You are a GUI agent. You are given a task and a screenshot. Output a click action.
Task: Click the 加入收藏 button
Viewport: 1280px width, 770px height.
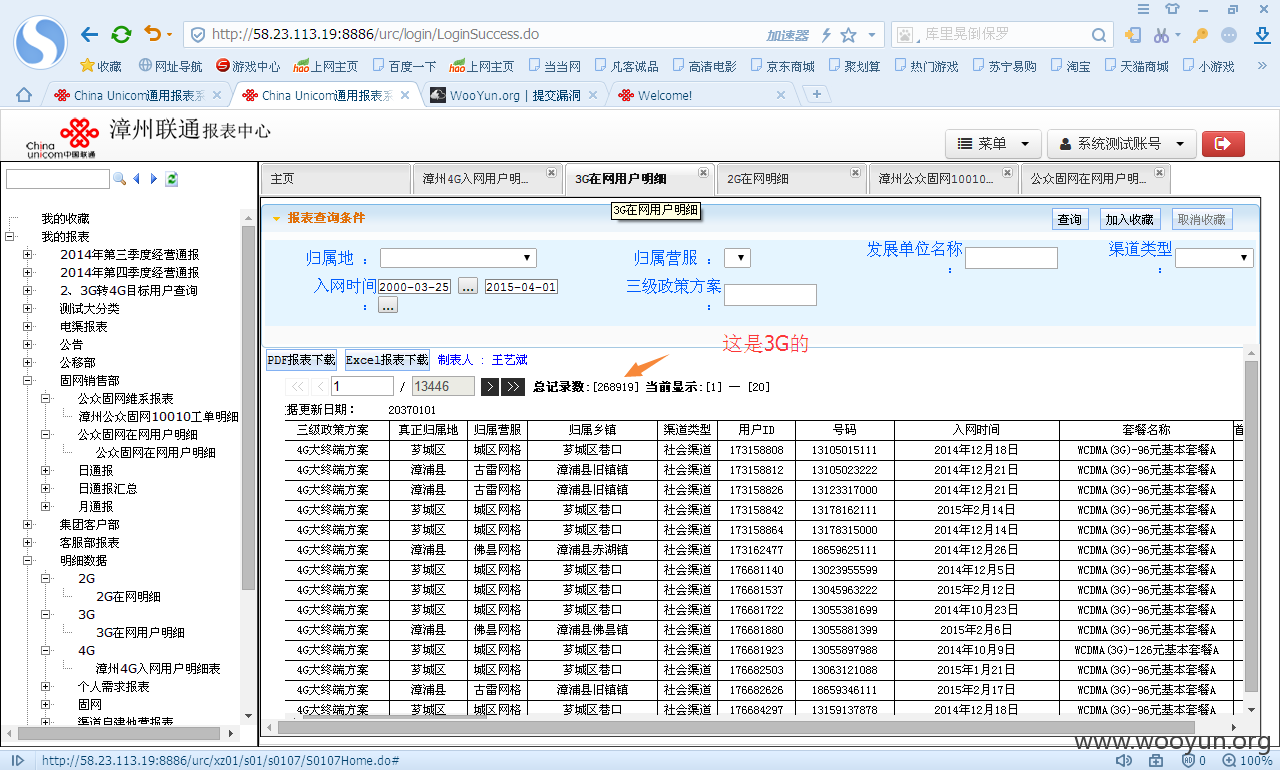[x=1129, y=219]
